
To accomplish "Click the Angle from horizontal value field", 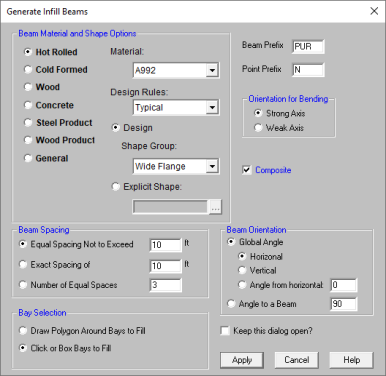I will (344, 285).
